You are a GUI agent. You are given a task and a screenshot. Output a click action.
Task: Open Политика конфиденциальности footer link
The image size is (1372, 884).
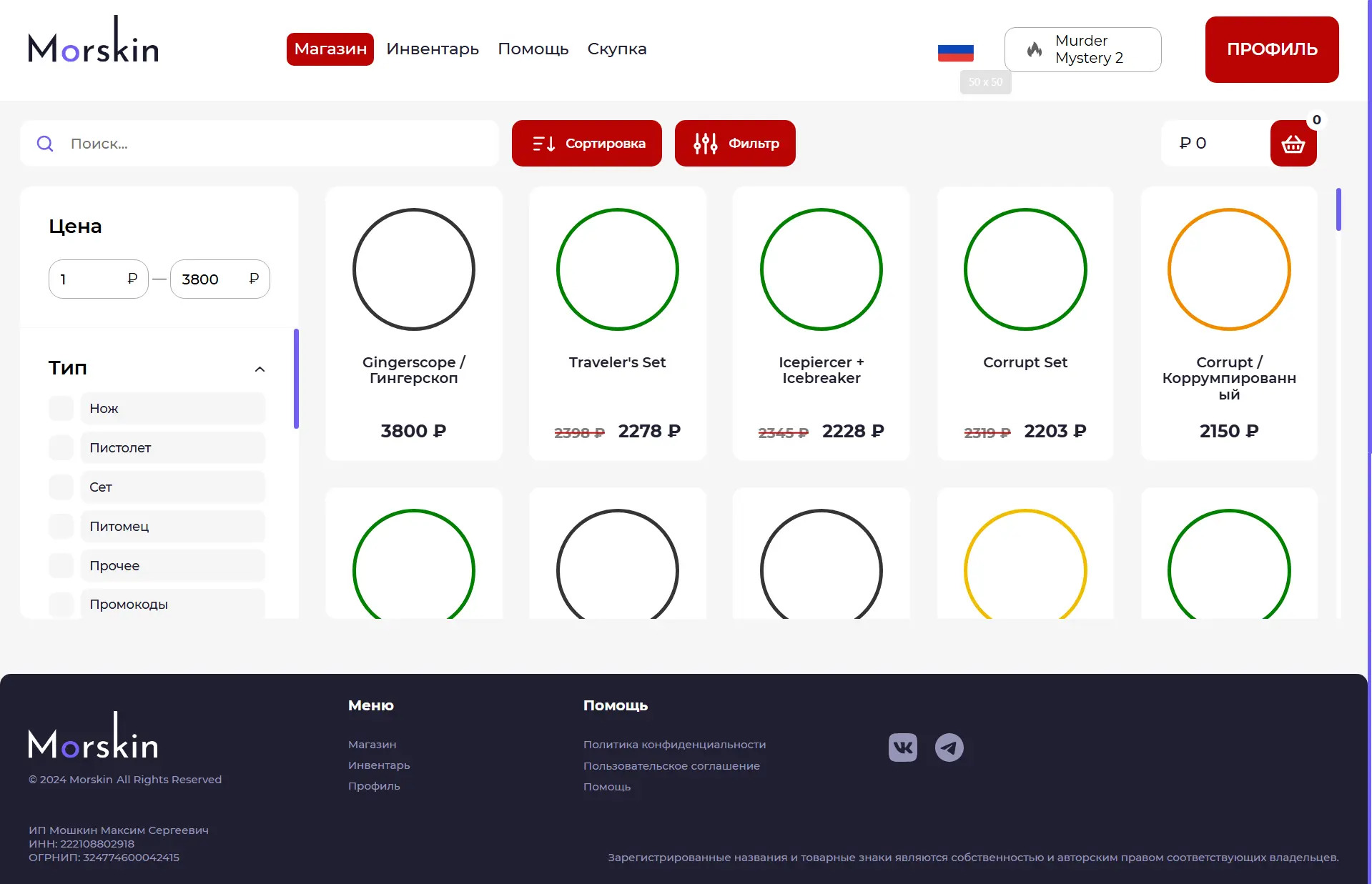click(x=674, y=745)
